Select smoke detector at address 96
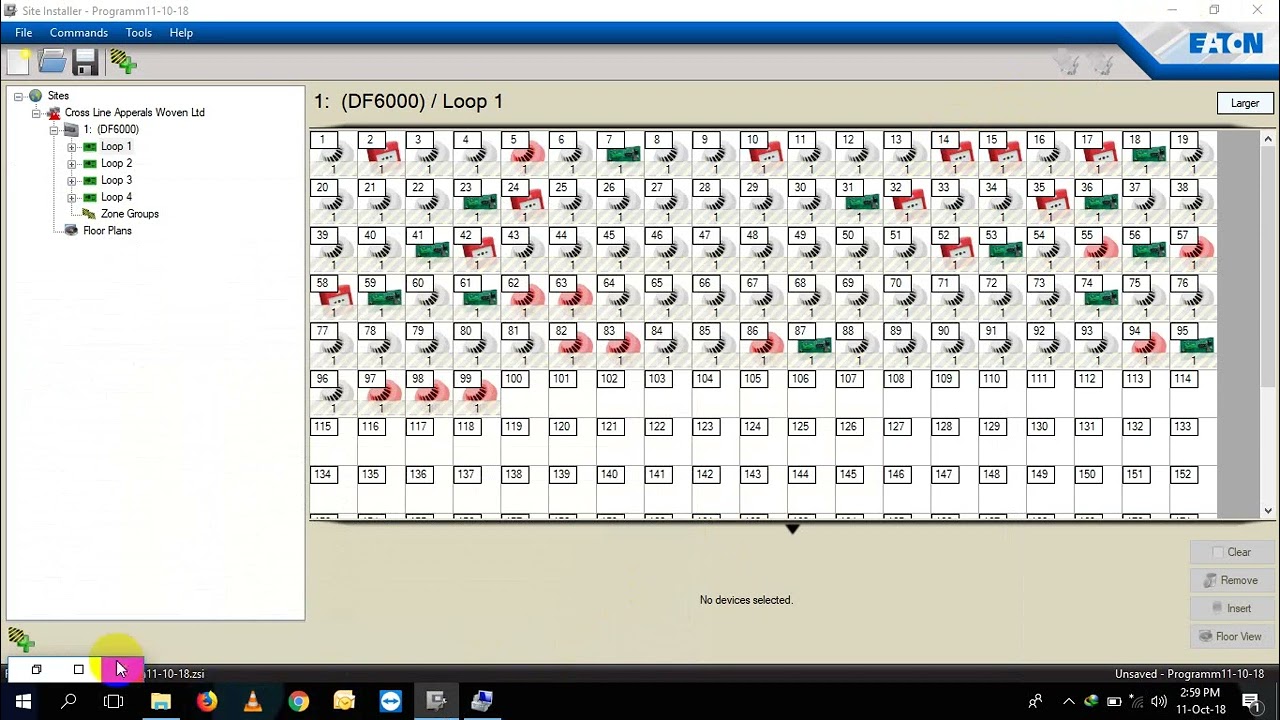 pos(334,395)
